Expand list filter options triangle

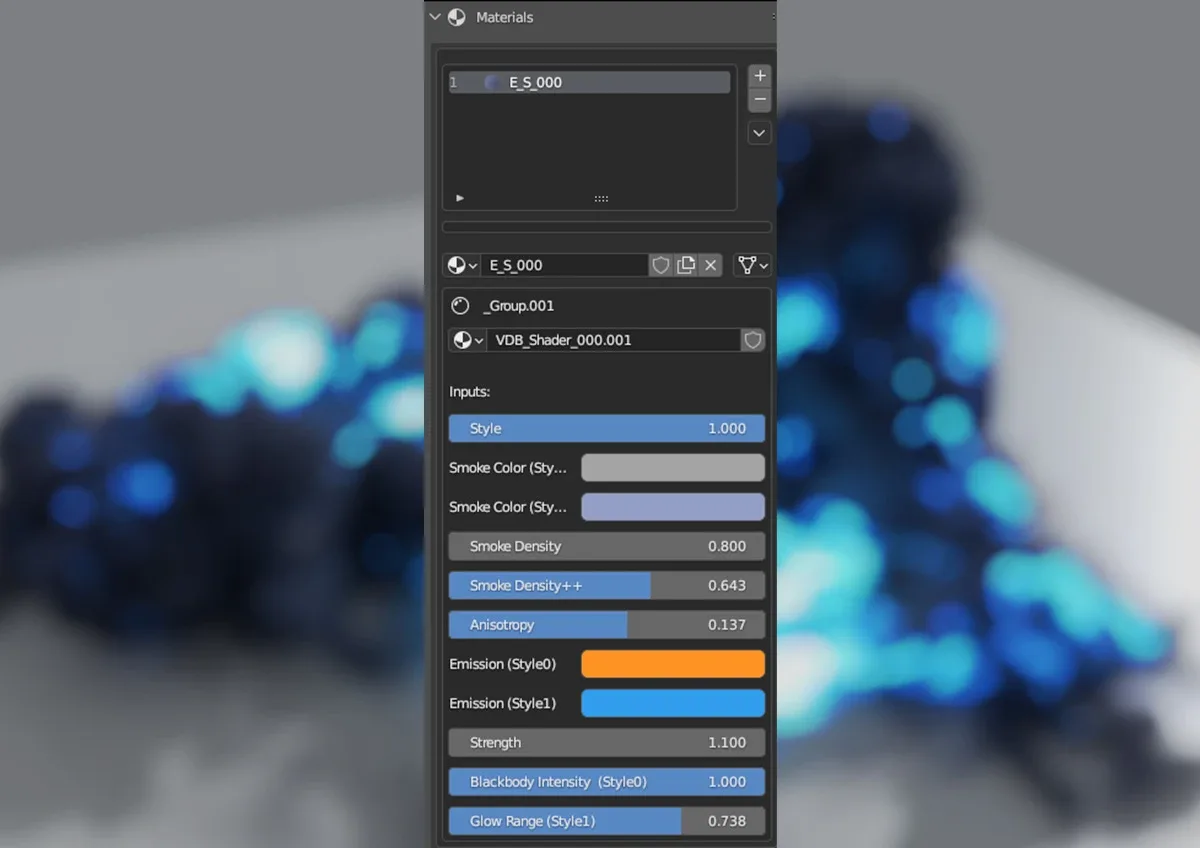pos(460,198)
